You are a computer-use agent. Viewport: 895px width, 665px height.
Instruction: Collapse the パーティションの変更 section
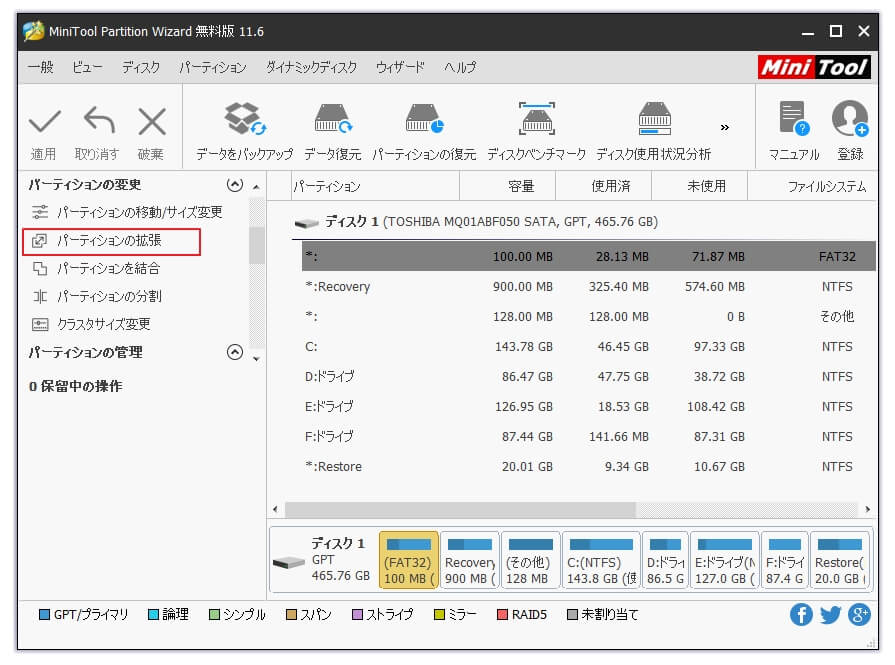click(x=235, y=185)
